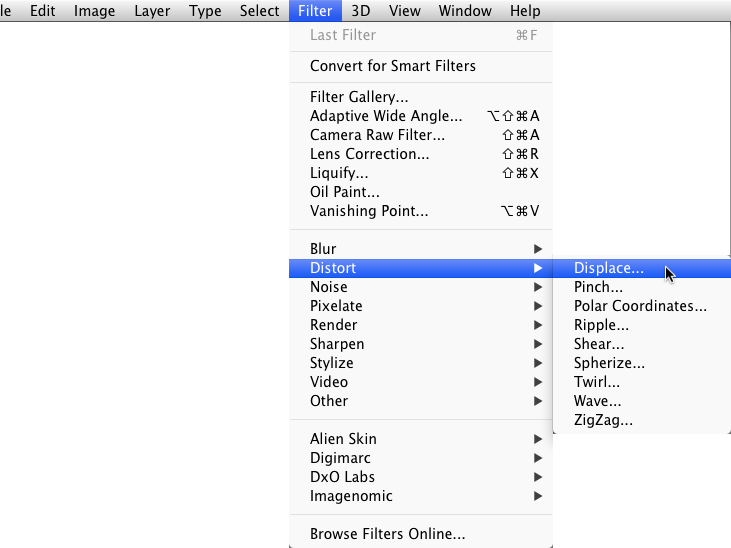
Task: Open the Alien Skin plugin submenu
Action: 343,439
